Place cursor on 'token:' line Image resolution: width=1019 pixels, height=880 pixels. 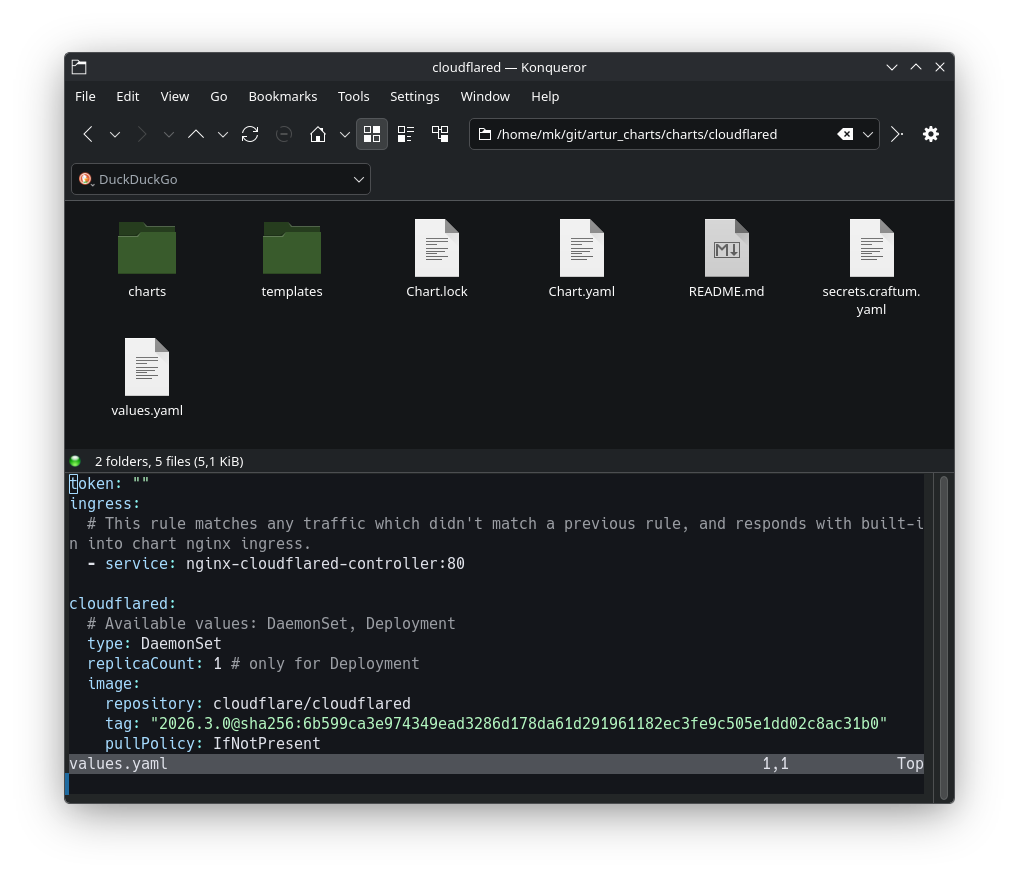click(109, 484)
